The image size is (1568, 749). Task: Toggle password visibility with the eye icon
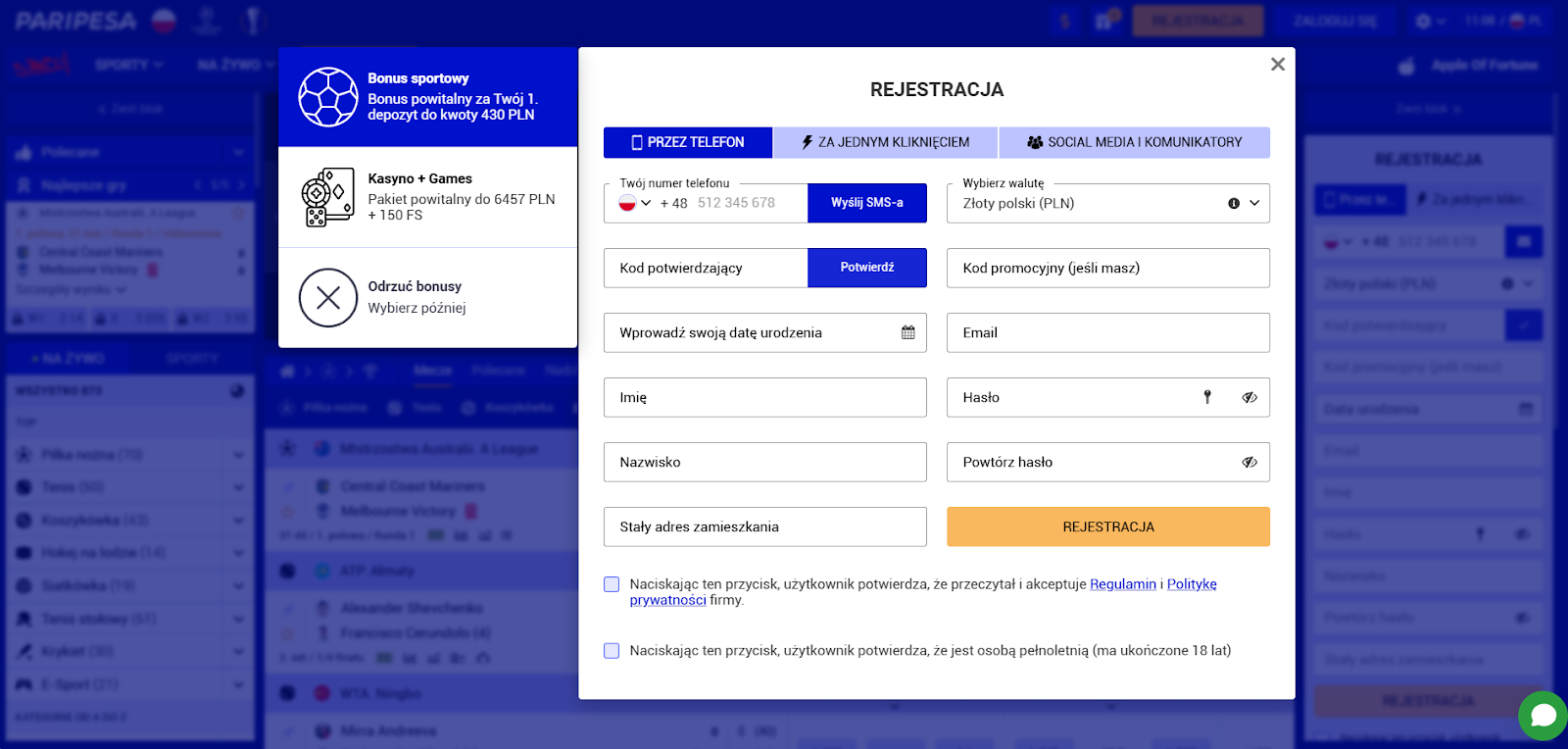point(1249,397)
